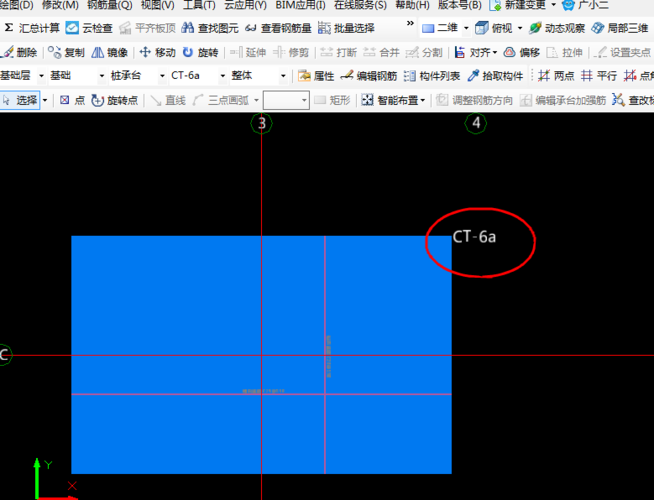Click the 删除 delete tool
654x500 pixels.
[19, 53]
